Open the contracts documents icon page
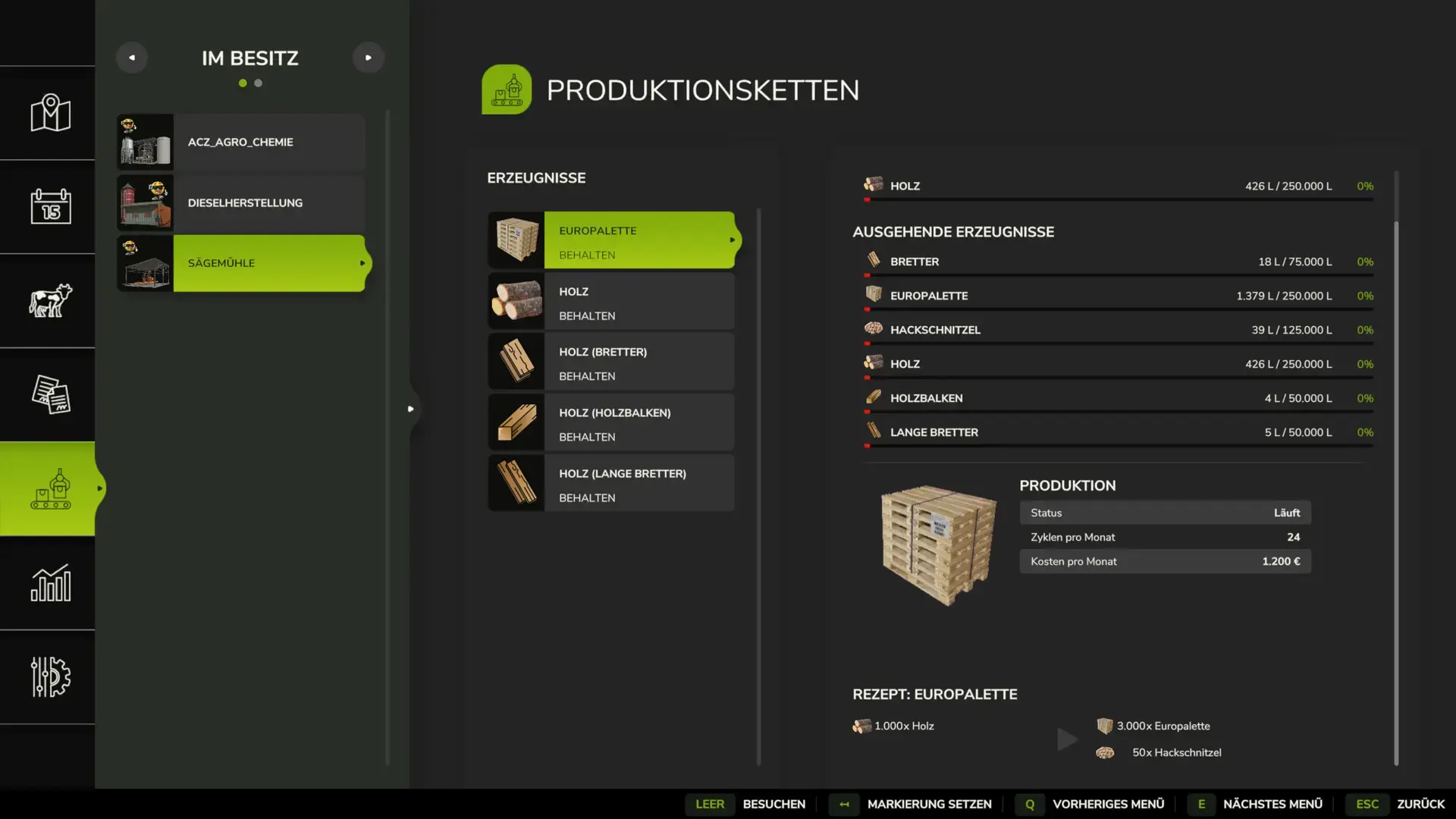1456x819 pixels. pyautogui.click(x=50, y=394)
